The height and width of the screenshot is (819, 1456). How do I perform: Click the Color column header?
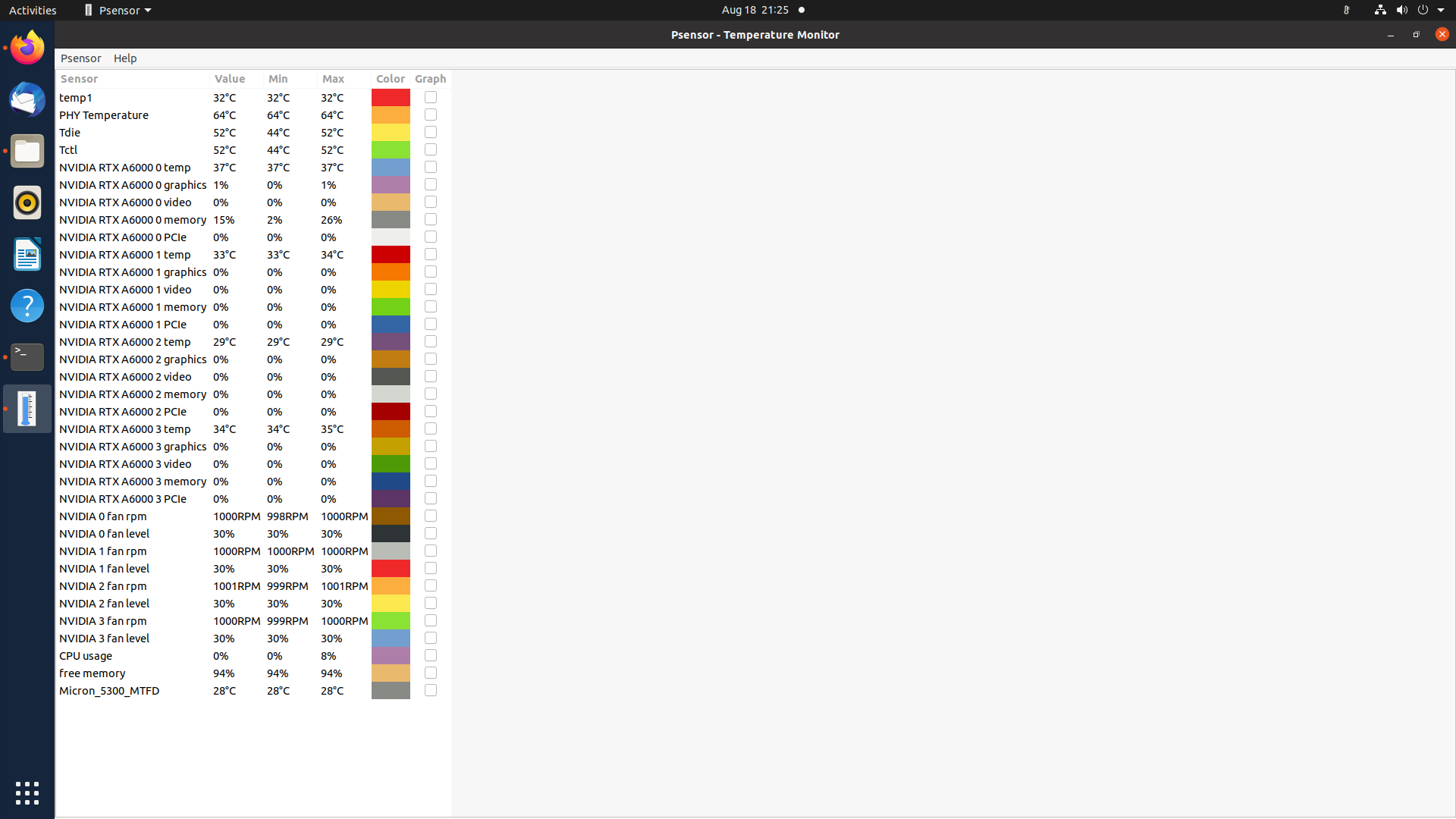(391, 79)
